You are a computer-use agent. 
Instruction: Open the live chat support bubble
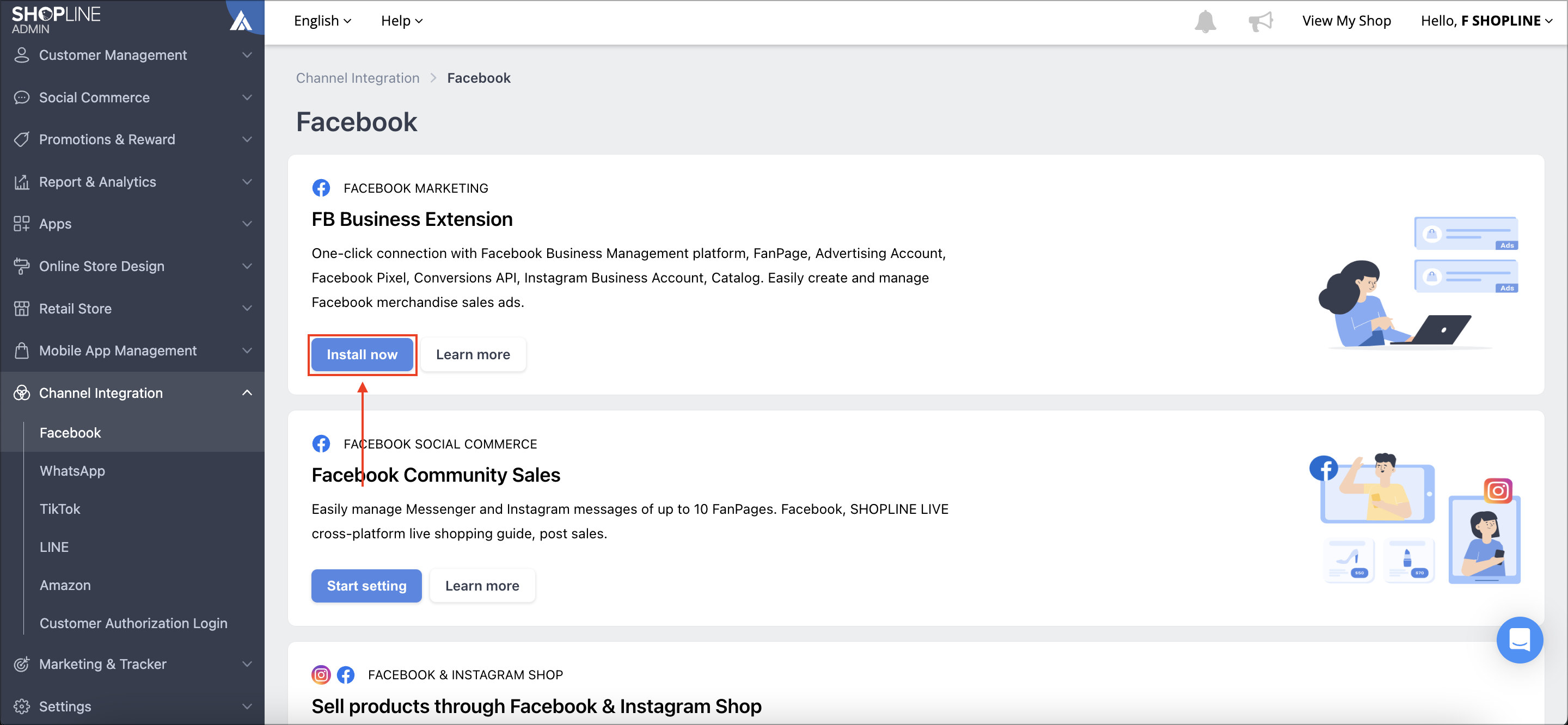pos(1520,640)
